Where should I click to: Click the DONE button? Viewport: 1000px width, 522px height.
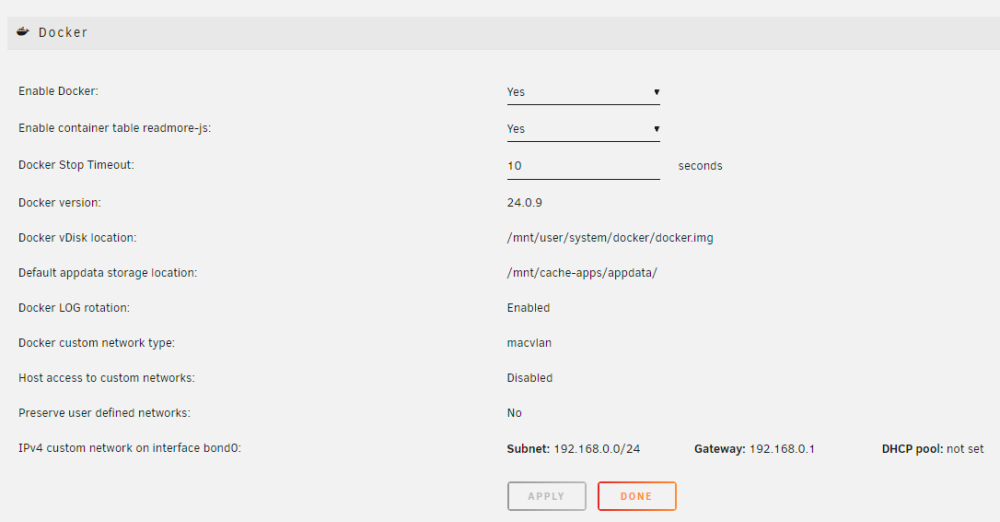636,496
